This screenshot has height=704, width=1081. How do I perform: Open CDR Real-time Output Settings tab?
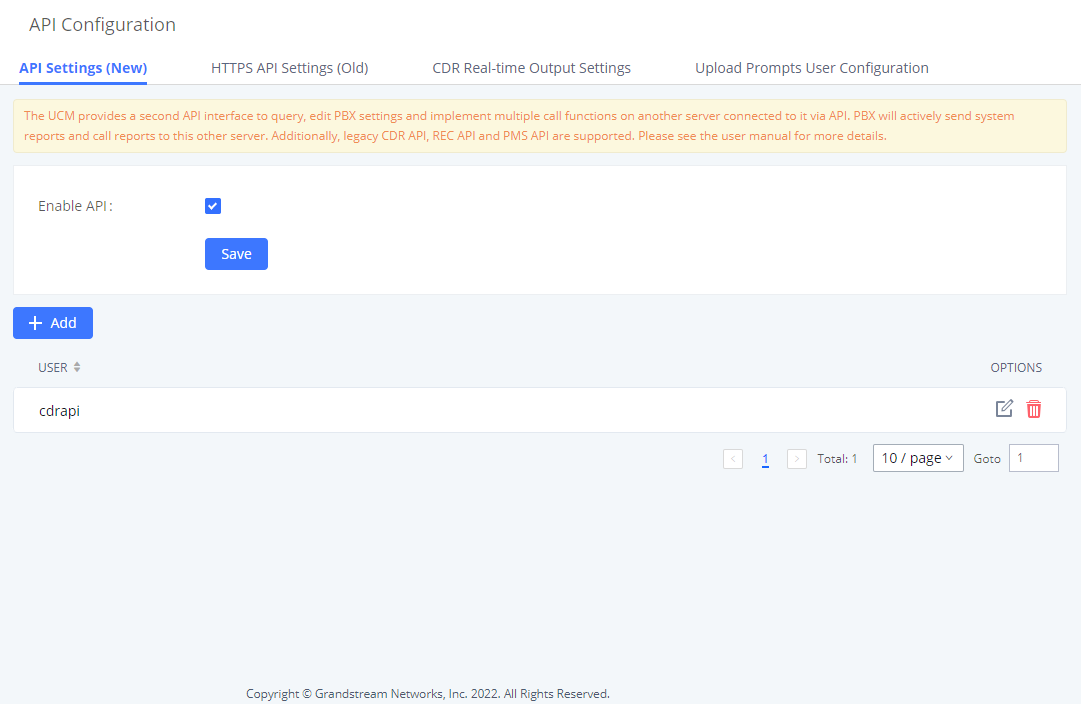[x=532, y=68]
